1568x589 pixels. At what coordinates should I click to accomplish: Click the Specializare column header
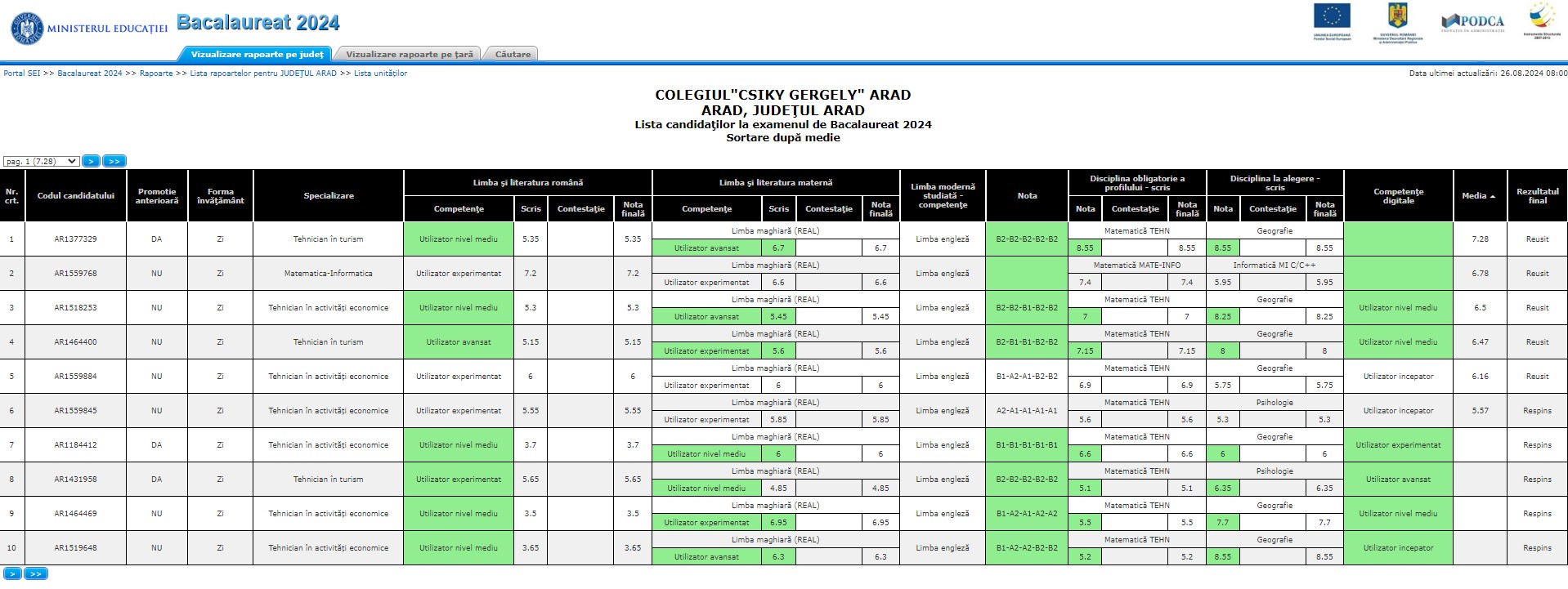coord(329,196)
